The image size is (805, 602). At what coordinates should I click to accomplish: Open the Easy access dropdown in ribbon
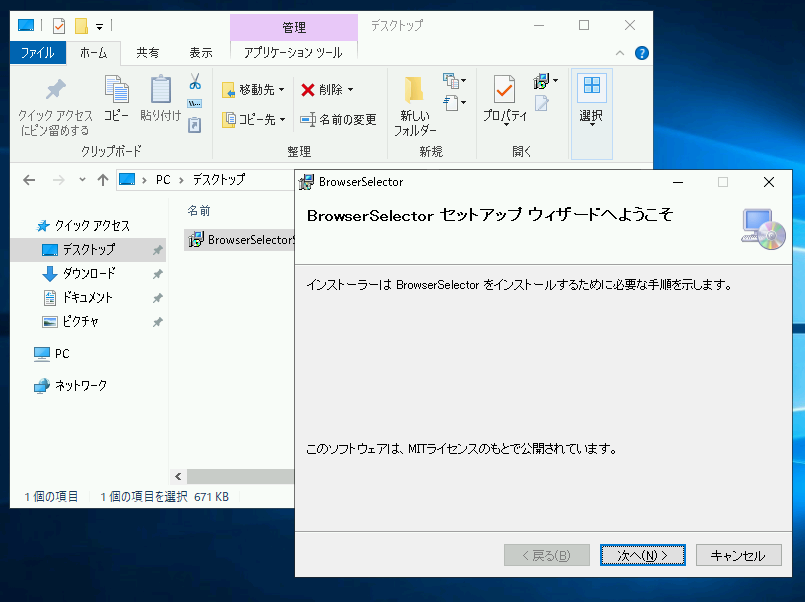tap(454, 103)
